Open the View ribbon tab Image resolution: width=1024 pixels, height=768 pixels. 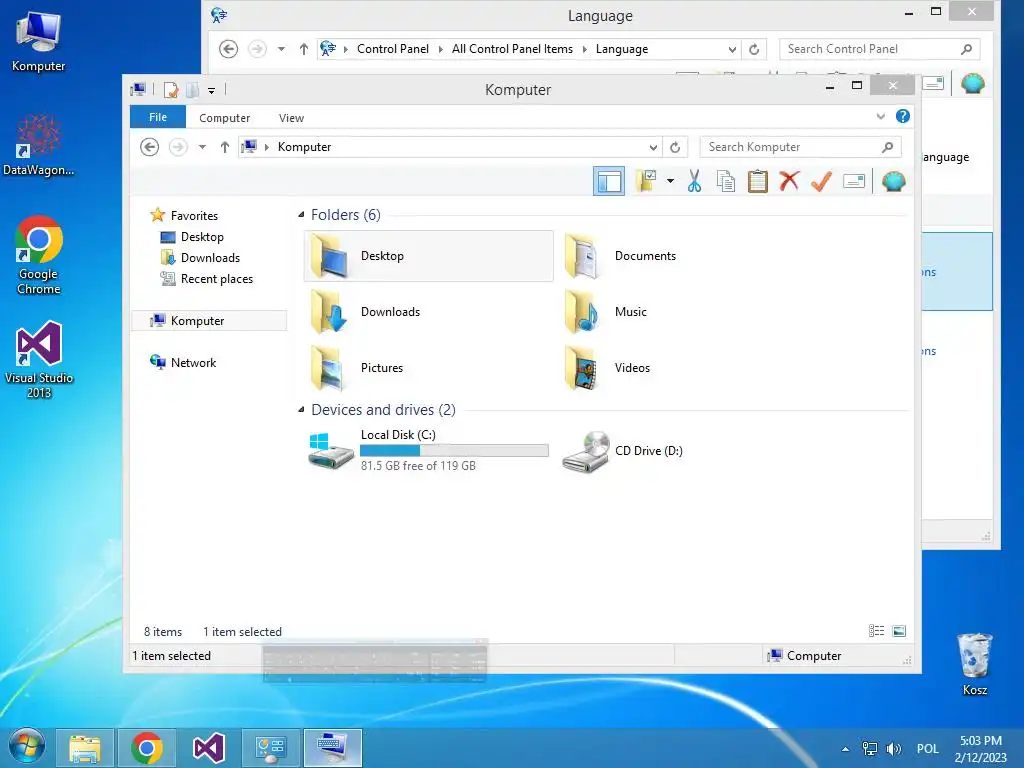(291, 118)
